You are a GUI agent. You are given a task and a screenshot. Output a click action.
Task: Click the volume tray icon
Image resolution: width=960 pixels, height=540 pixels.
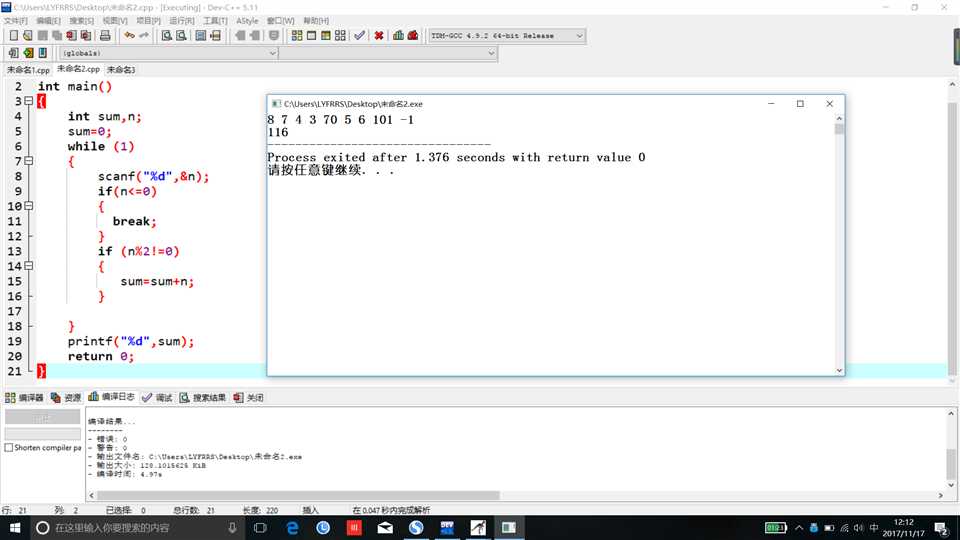click(x=858, y=528)
